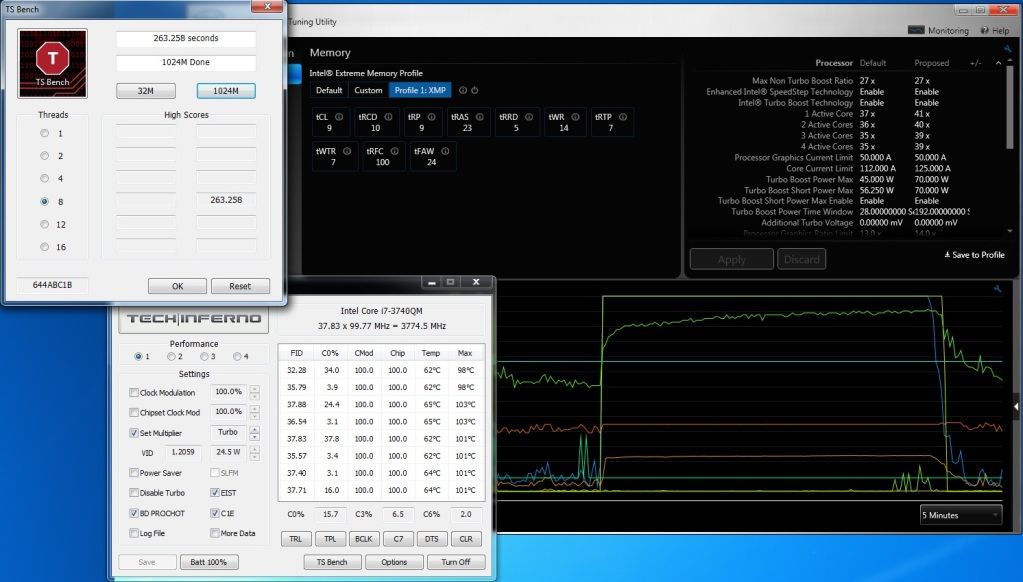Image resolution: width=1023 pixels, height=582 pixels.
Task: Enable the Chipset Clock Mod checkbox
Action: (134, 412)
